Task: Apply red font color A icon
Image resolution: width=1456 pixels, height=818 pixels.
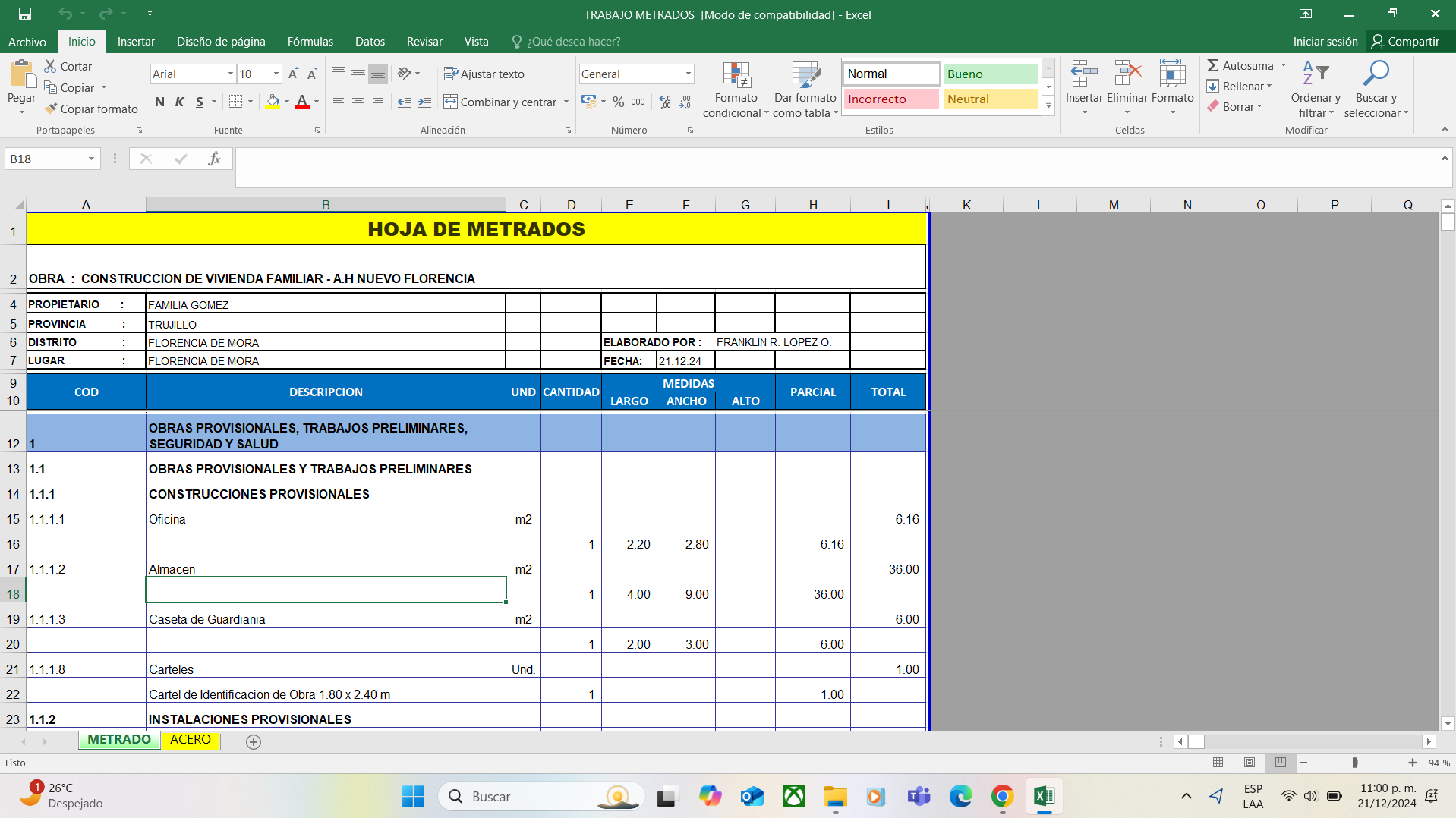Action: pyautogui.click(x=302, y=102)
